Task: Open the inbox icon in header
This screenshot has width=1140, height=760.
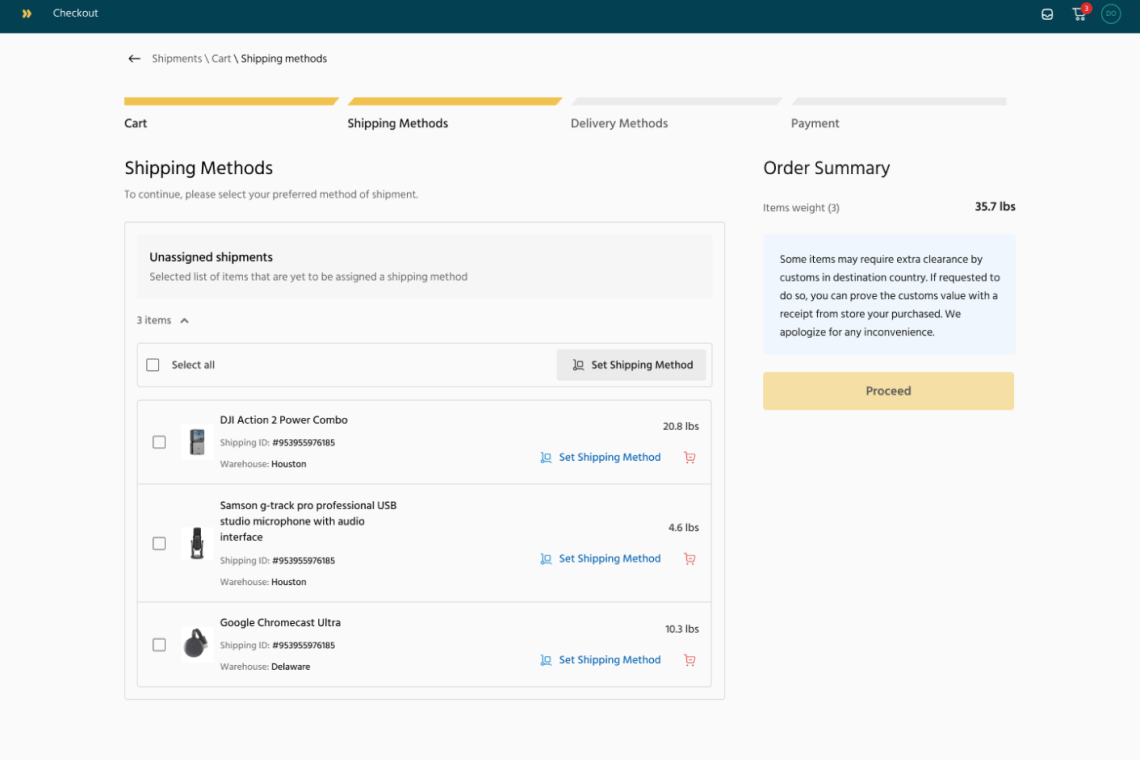Action: pyautogui.click(x=1047, y=14)
